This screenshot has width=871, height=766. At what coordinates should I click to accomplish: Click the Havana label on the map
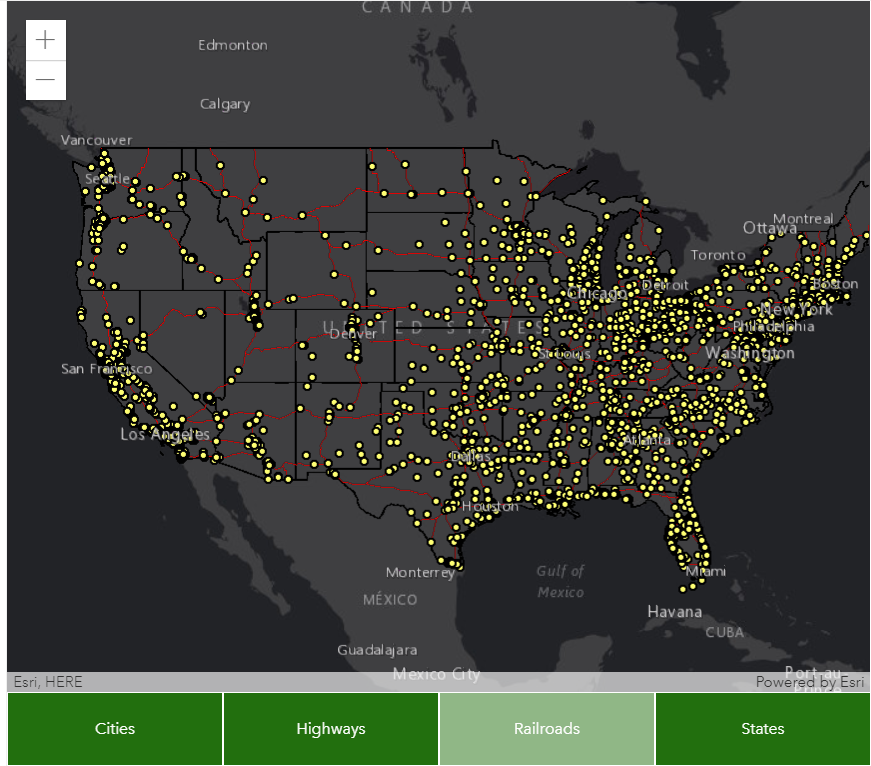tap(675, 611)
